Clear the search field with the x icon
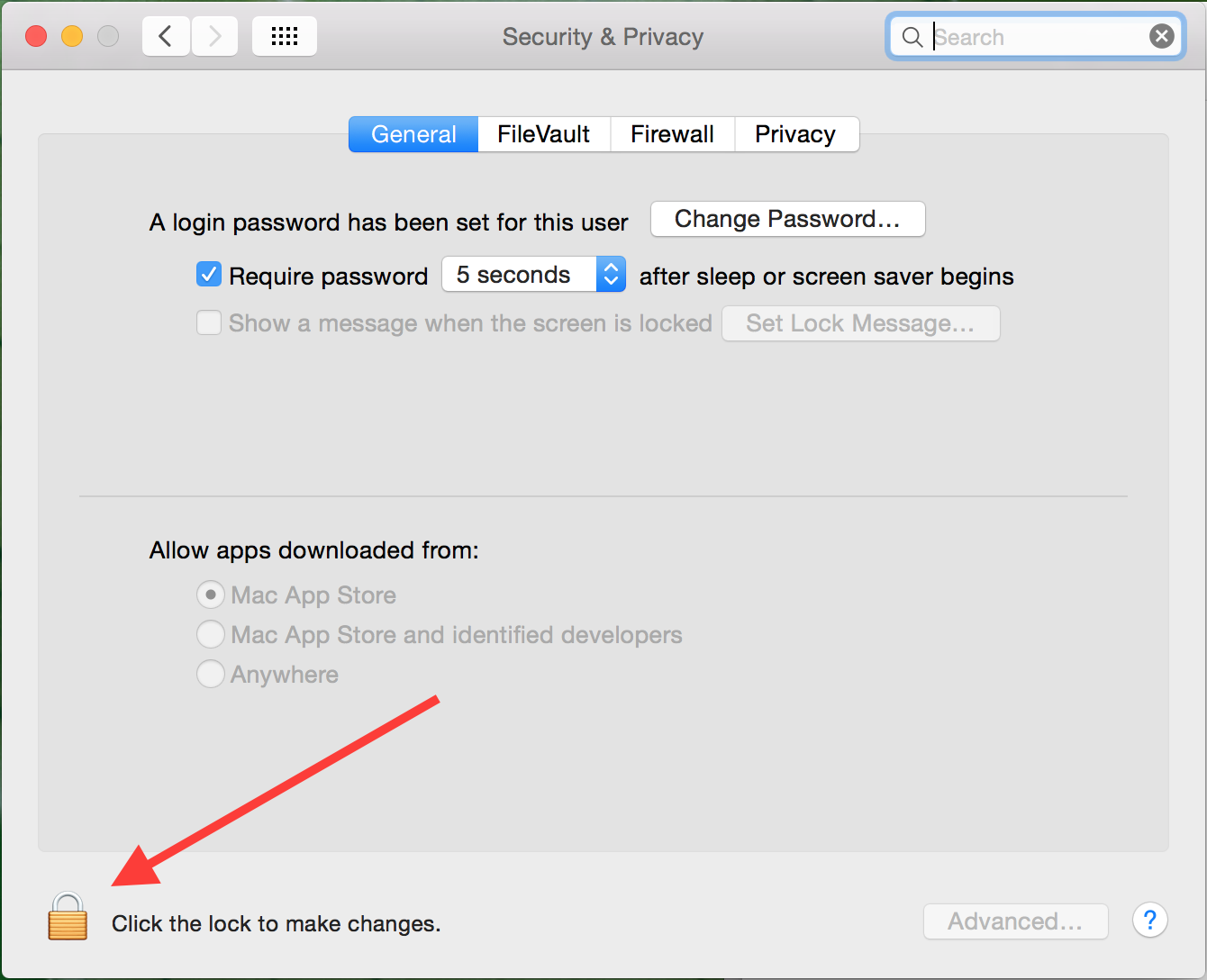 coord(1162,36)
